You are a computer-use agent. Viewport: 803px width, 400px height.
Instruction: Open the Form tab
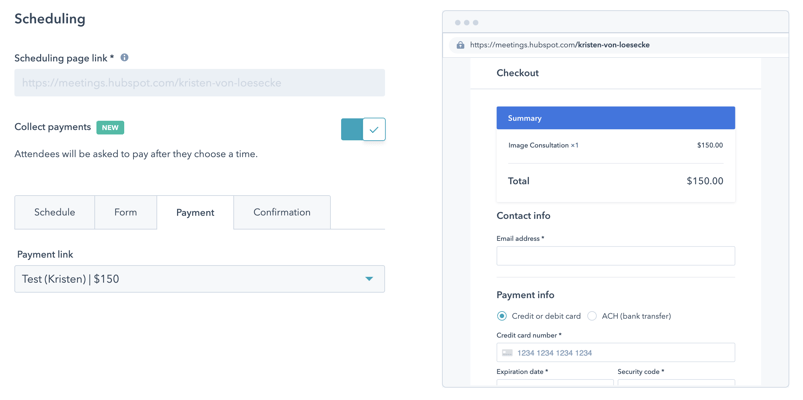125,212
